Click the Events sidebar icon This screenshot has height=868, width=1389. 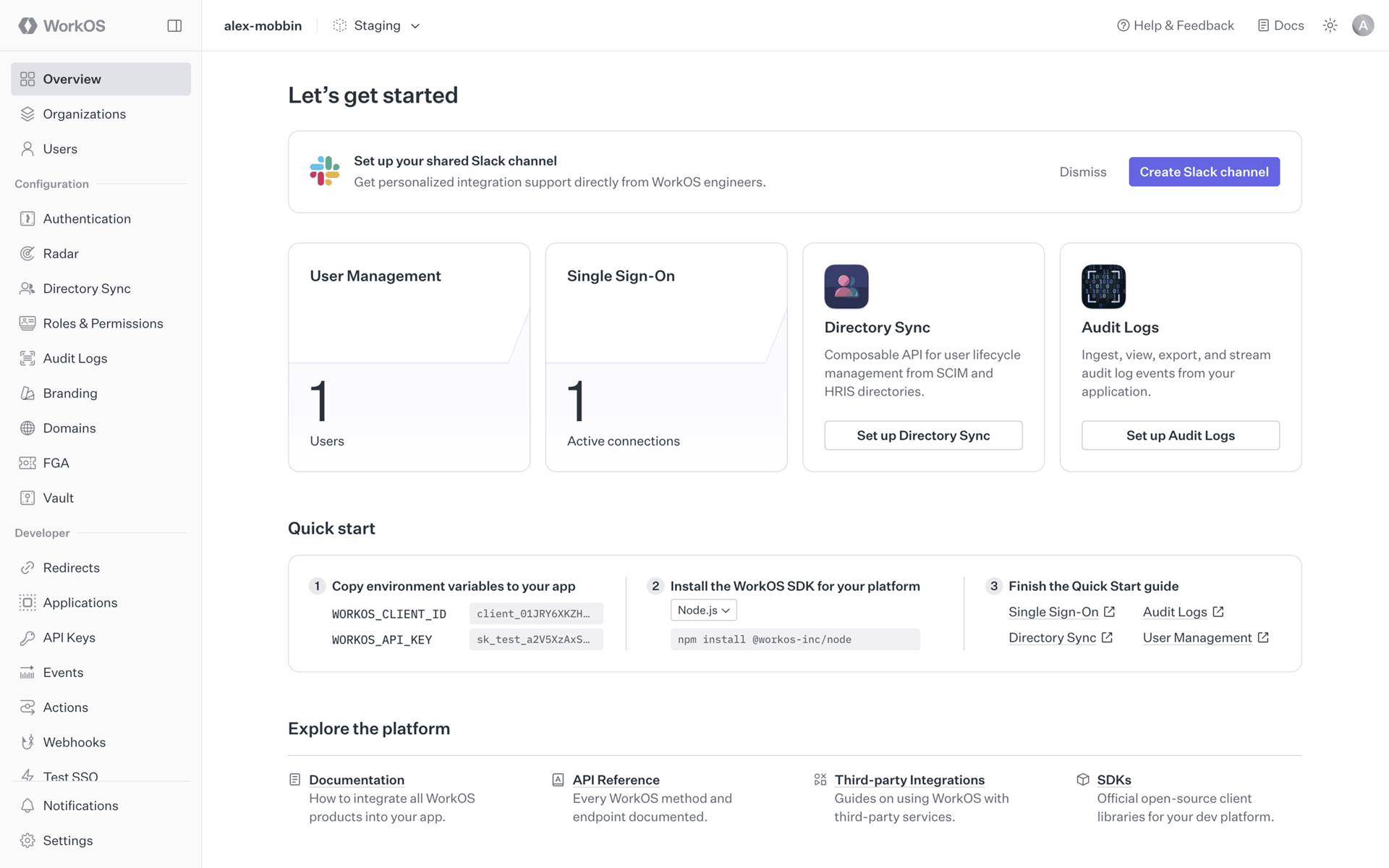[x=27, y=672]
